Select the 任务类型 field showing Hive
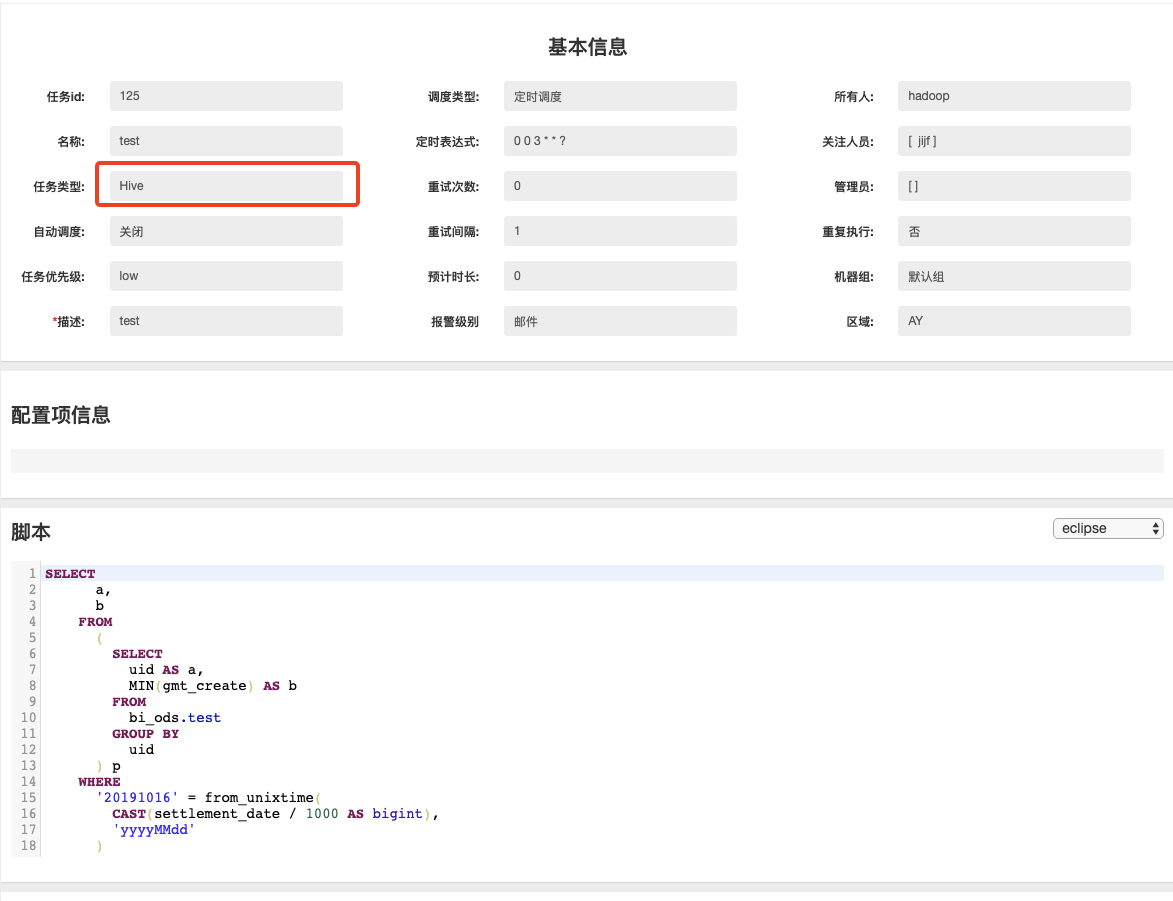This screenshot has height=901, width=1173. coord(226,186)
